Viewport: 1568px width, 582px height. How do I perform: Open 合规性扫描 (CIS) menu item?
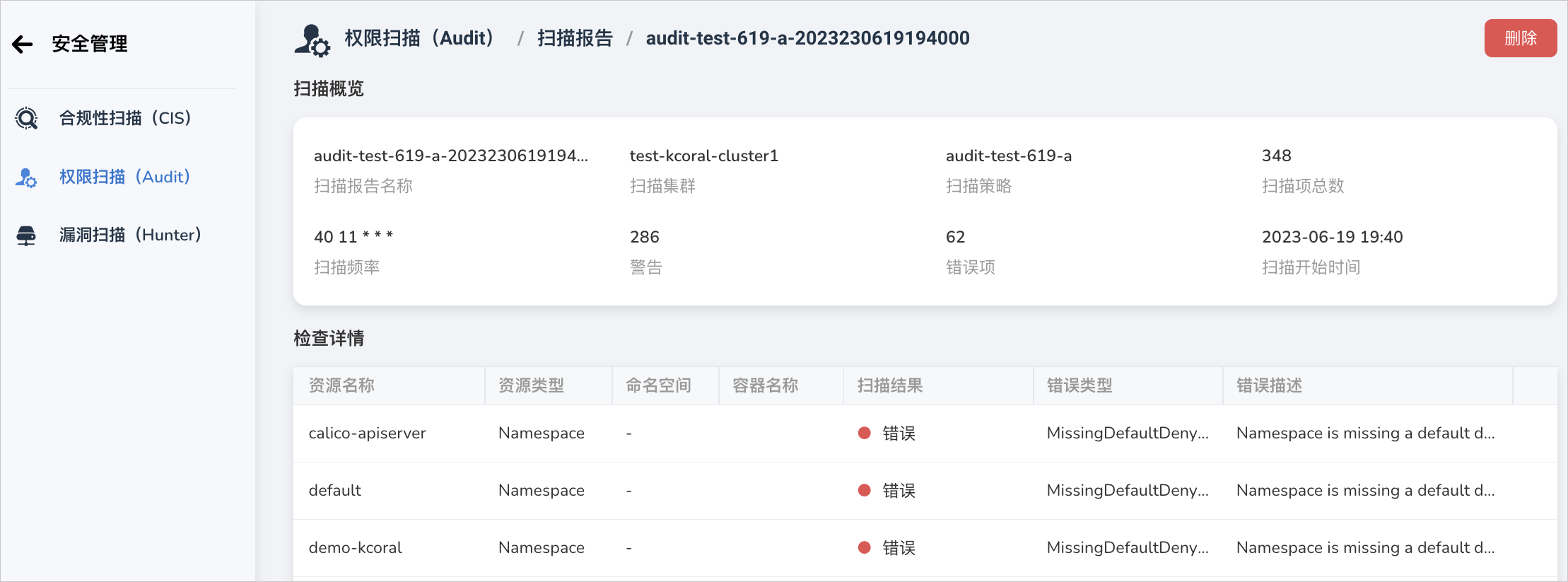click(x=125, y=118)
